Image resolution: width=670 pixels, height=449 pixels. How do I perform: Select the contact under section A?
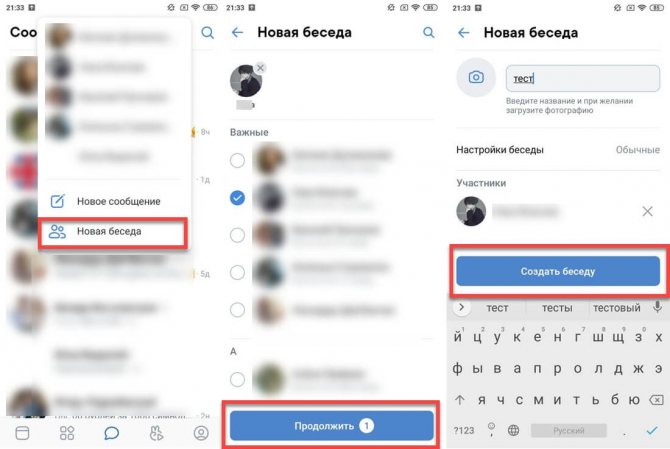[x=237, y=379]
